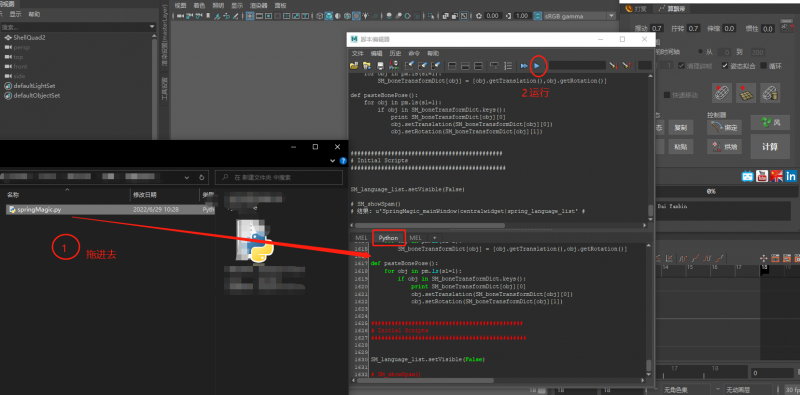Open Script Editor 编辑 menu
This screenshot has width=800, height=395.
pos(377,53)
